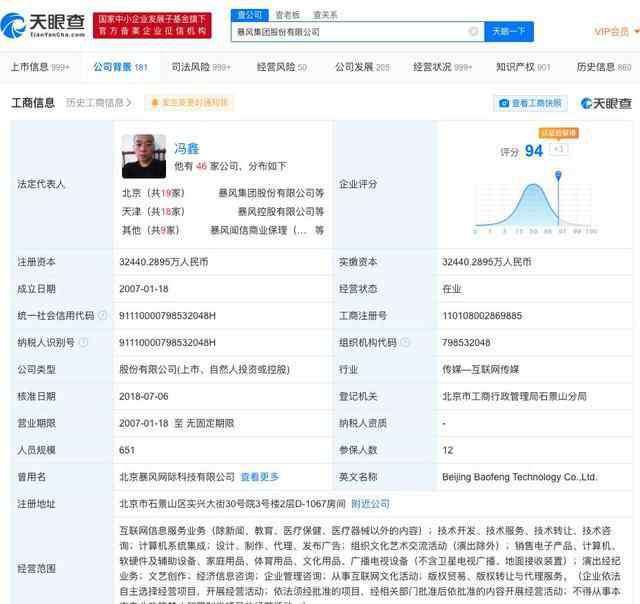Click the Tianyancha logo

(43, 25)
